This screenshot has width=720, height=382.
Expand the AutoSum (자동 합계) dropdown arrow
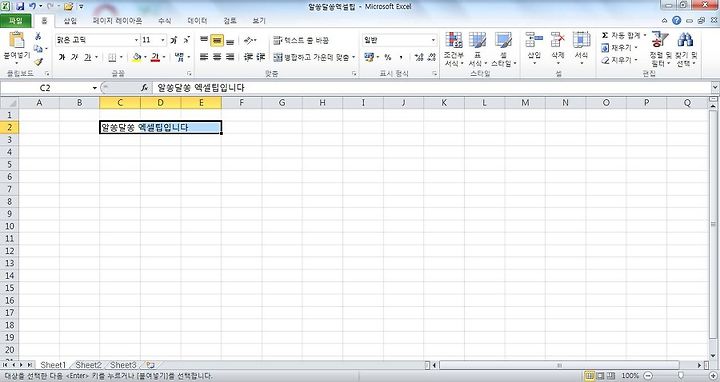[x=644, y=35]
